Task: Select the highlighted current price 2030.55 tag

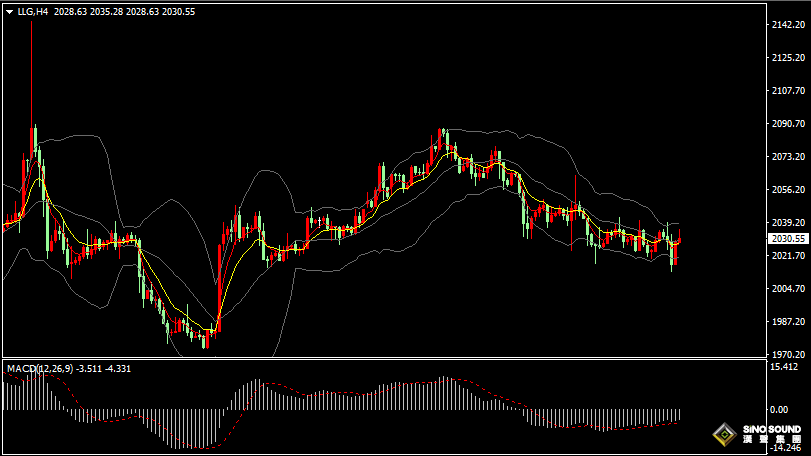Action: [789, 239]
